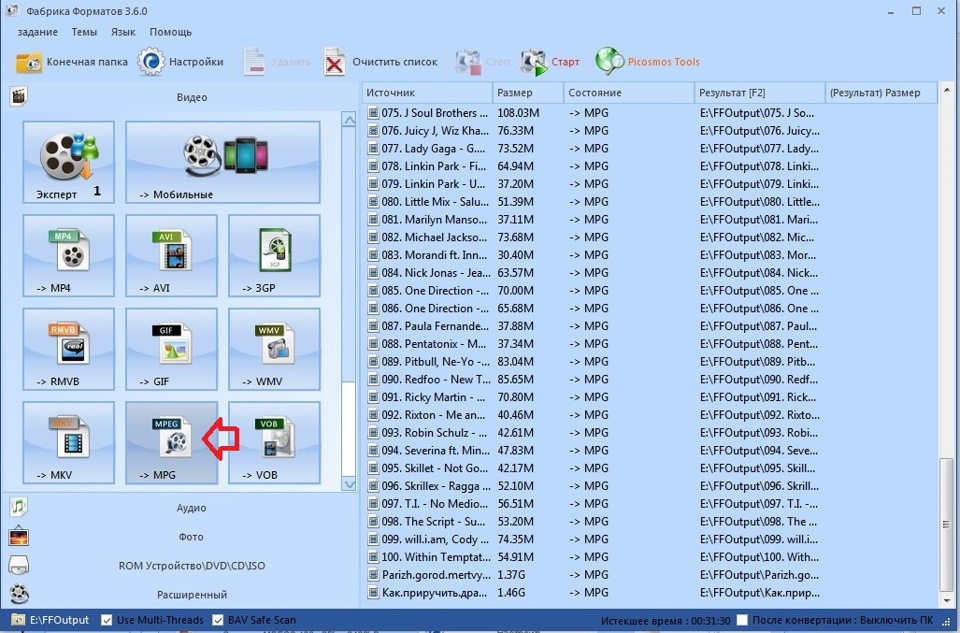Click the Фото picture icon
The width and height of the screenshot is (960, 633).
[19, 536]
